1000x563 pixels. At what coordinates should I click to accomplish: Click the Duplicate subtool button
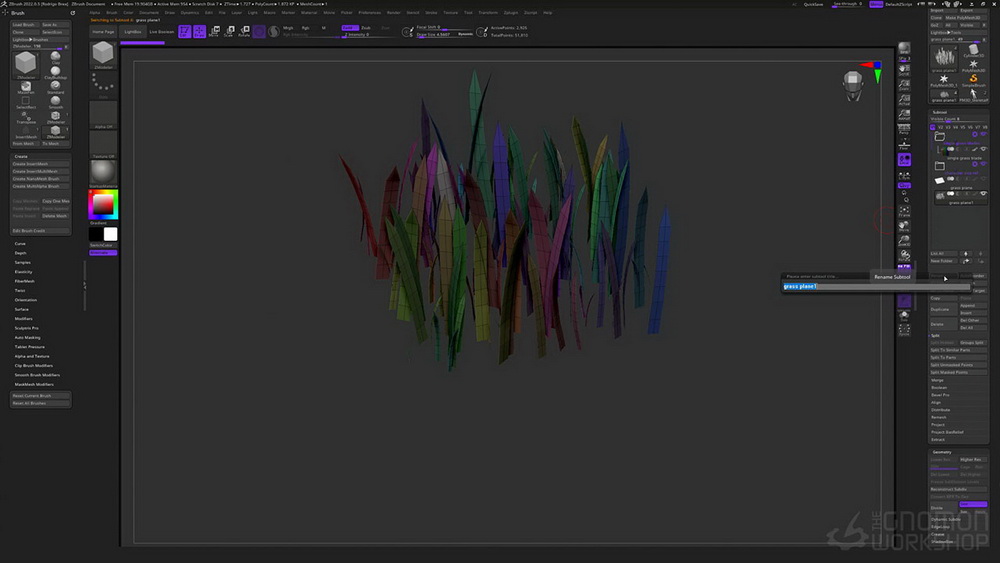942,309
